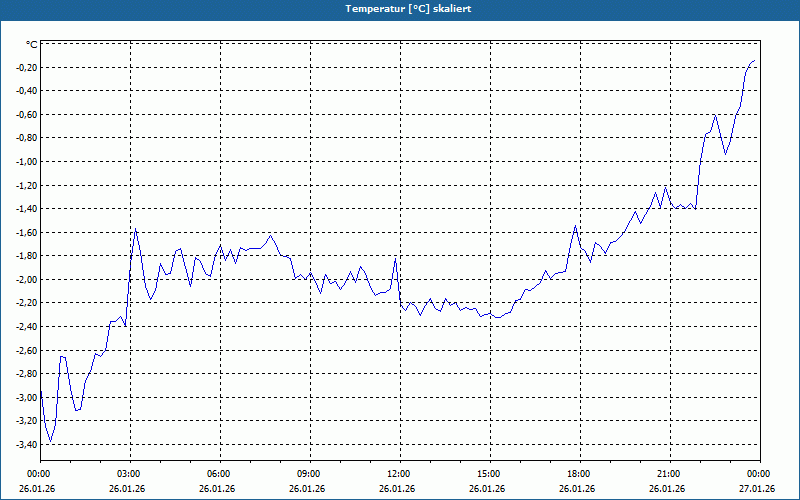The image size is (800, 500).
Task: Select the 03:00 time label on the x-axis
Action: [131, 474]
